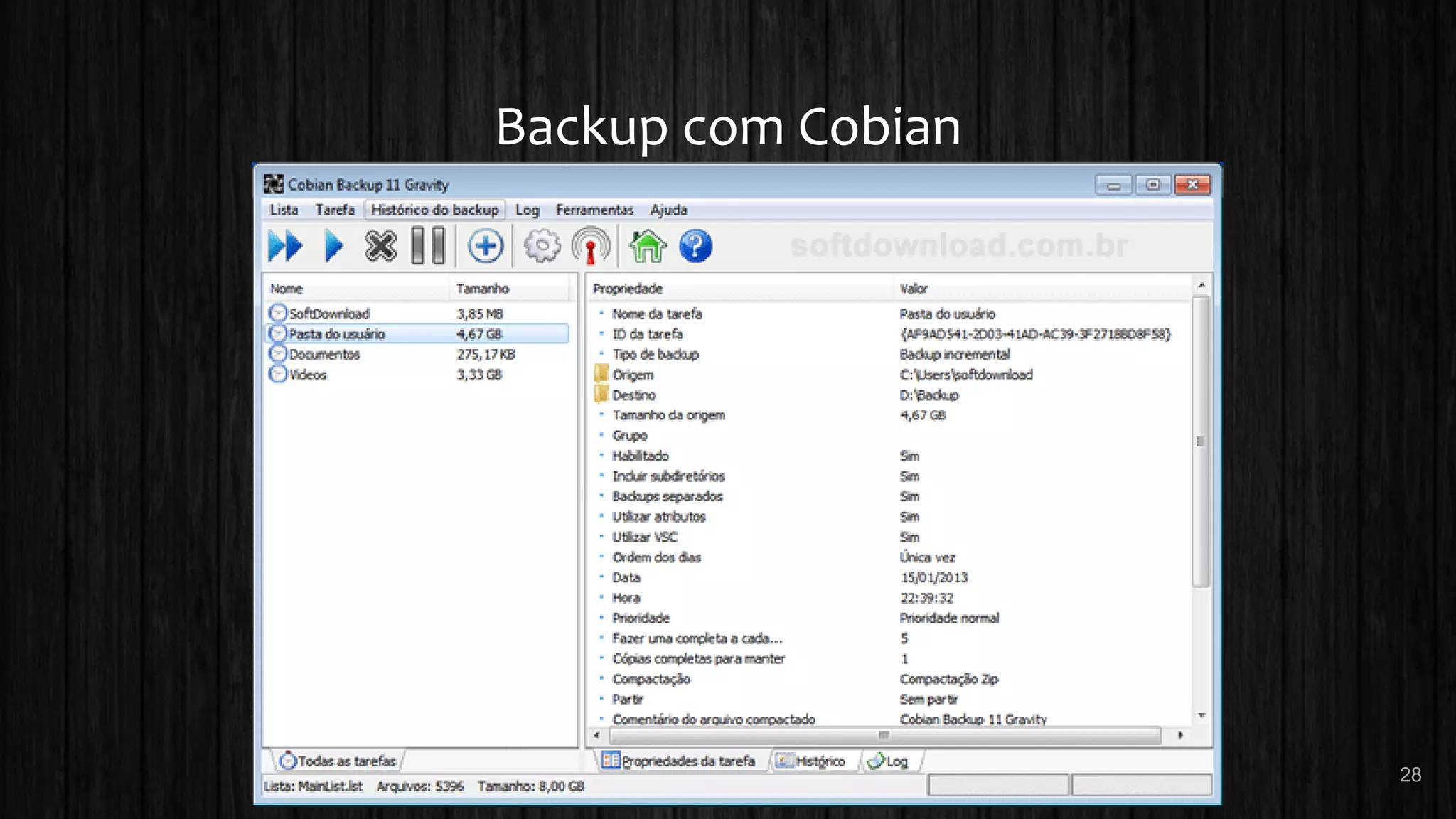Run selected task with single play arrow

[x=333, y=246]
